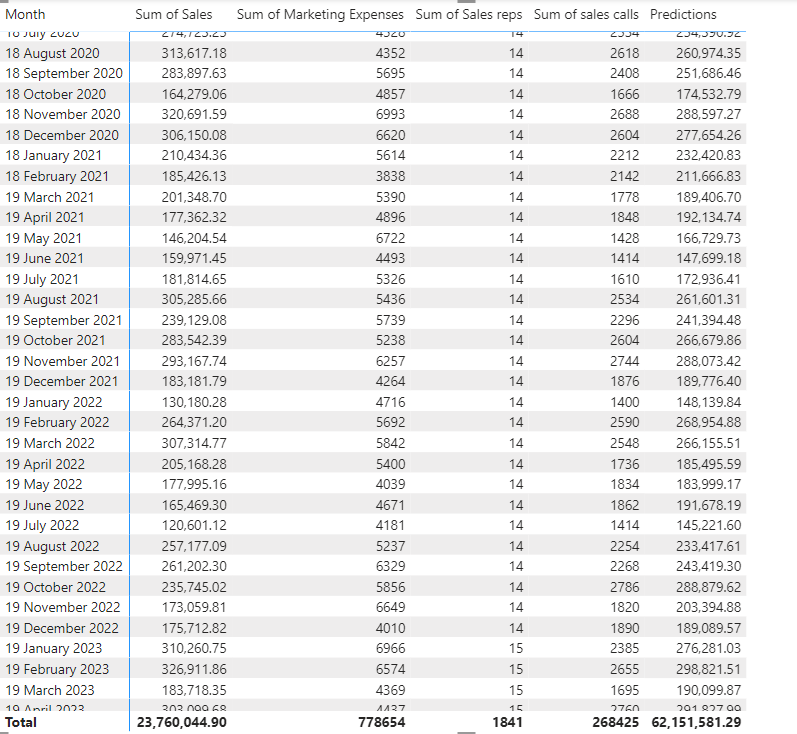The height and width of the screenshot is (734, 797).
Task: Click sales value 320,691.59
Action: [x=194, y=114]
